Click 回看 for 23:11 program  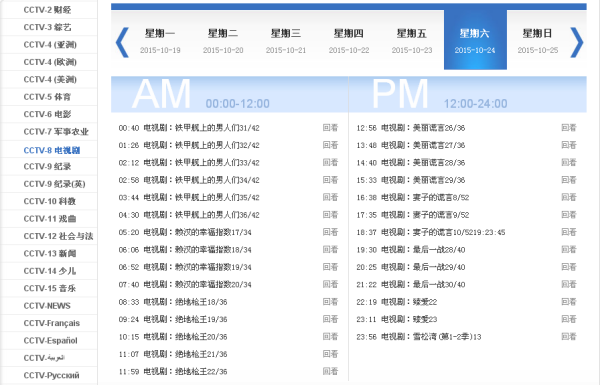[569, 319]
